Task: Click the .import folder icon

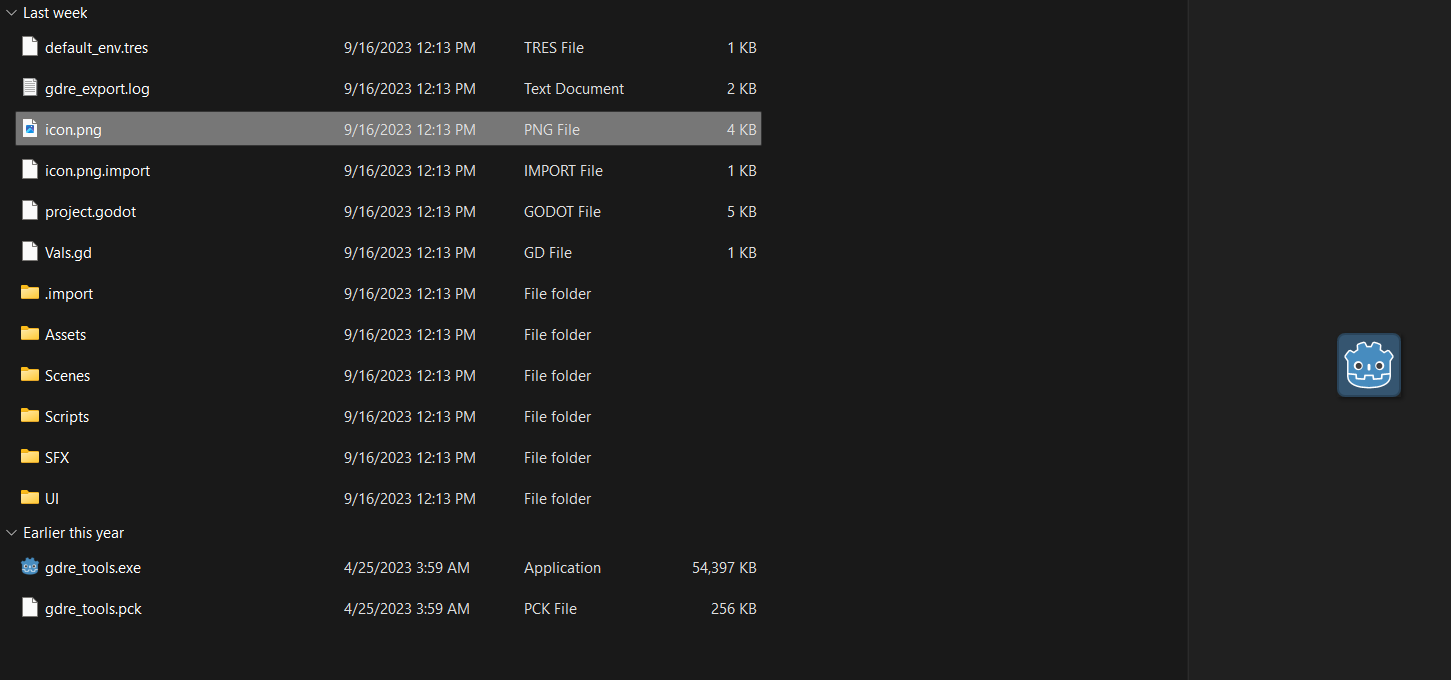Action: (30, 293)
